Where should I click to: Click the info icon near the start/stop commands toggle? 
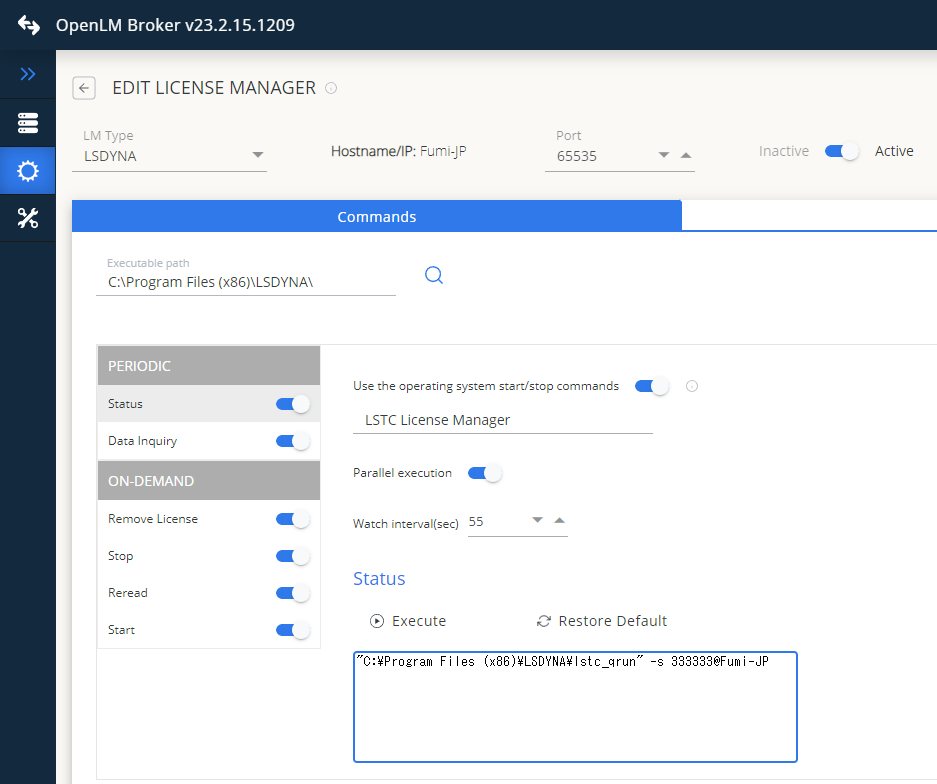(x=691, y=386)
